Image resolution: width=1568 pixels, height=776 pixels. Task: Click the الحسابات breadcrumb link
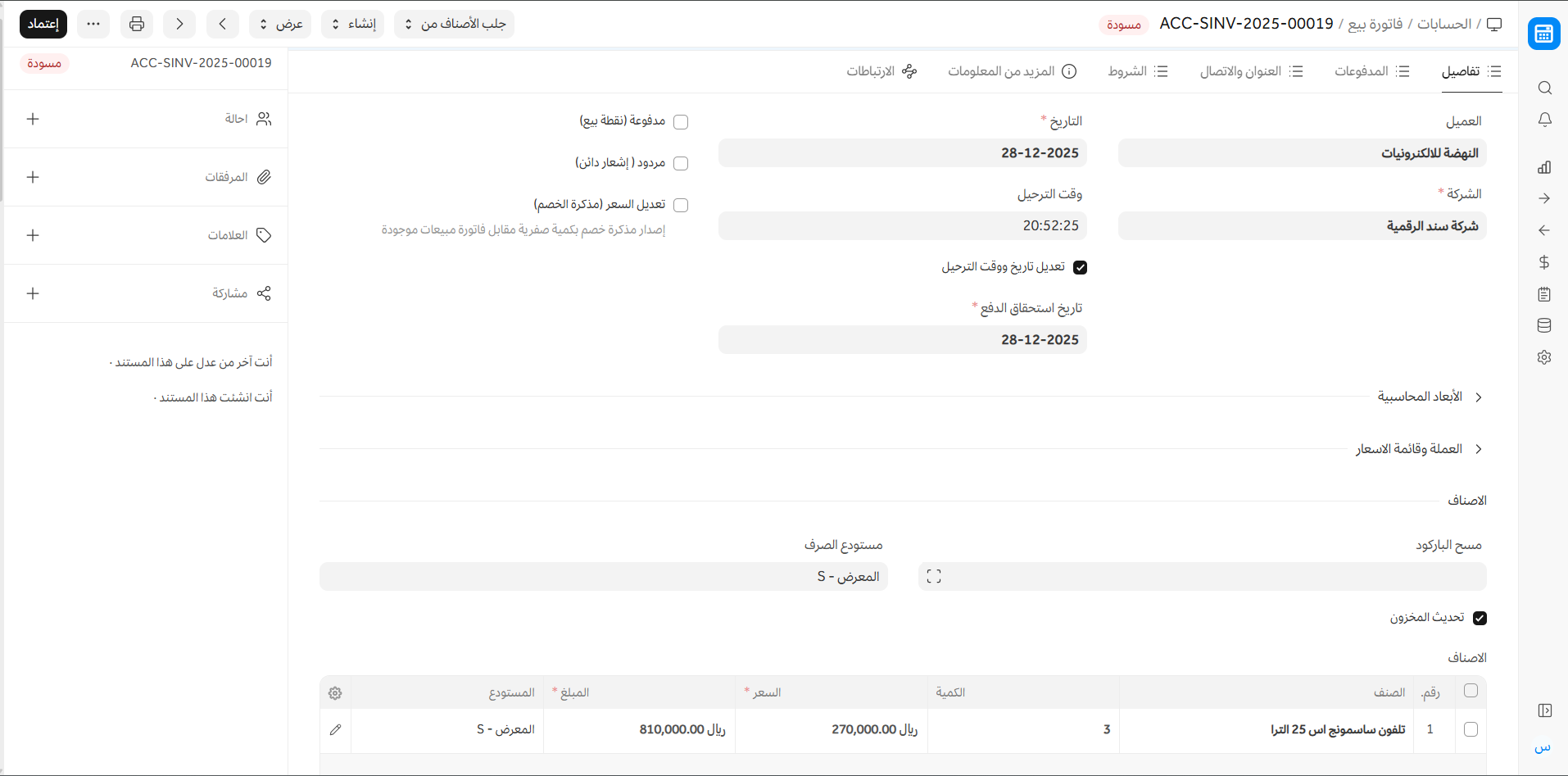click(x=1444, y=24)
